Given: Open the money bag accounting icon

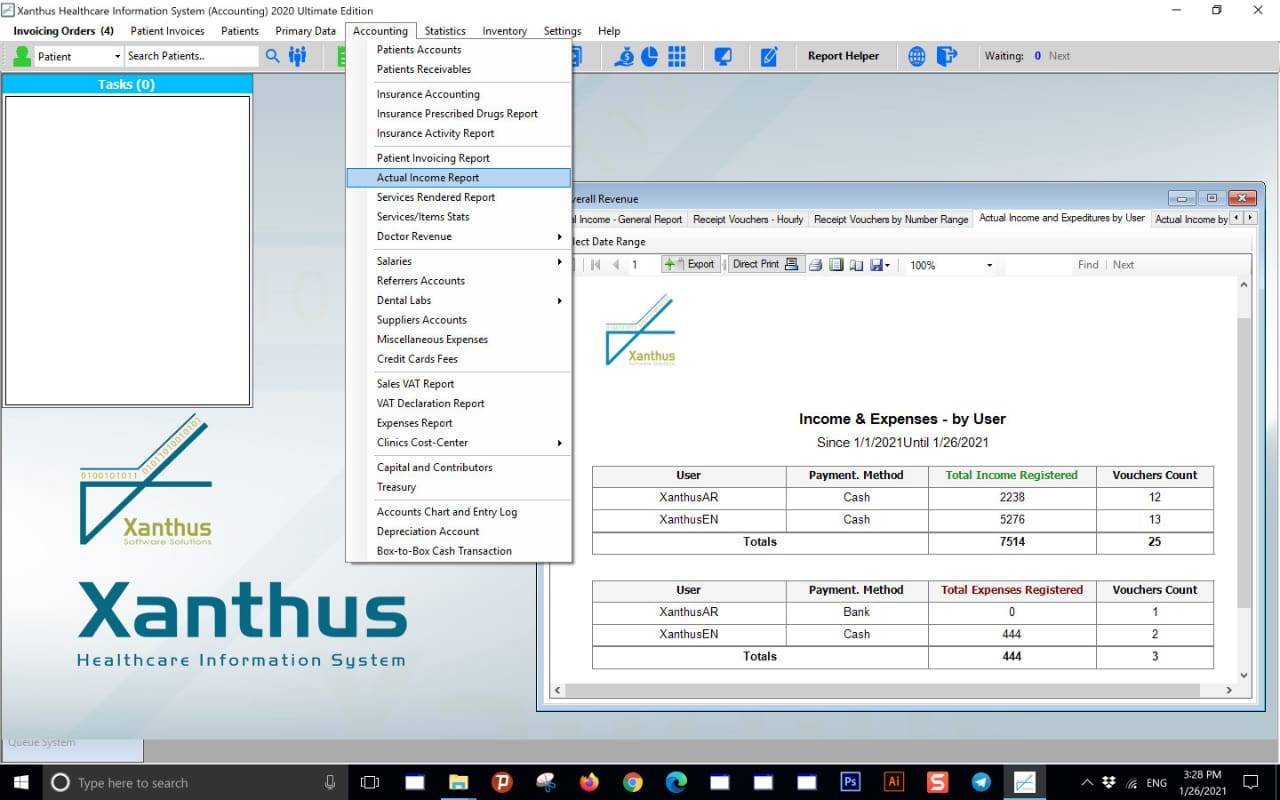Looking at the screenshot, I should click(625, 56).
